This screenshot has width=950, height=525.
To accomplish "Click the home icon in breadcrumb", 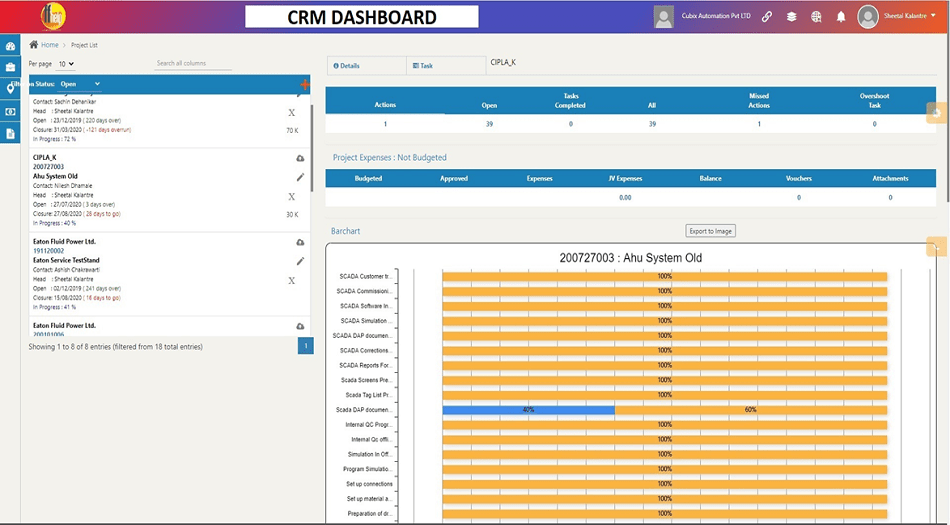I will click(x=34, y=44).
